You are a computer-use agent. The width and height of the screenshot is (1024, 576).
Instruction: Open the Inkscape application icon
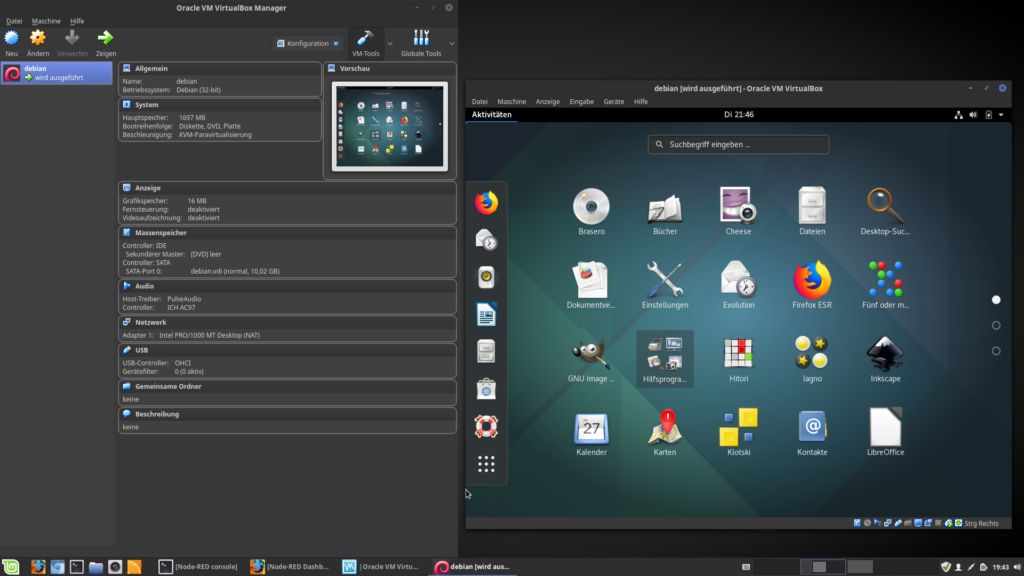pyautogui.click(x=885, y=354)
